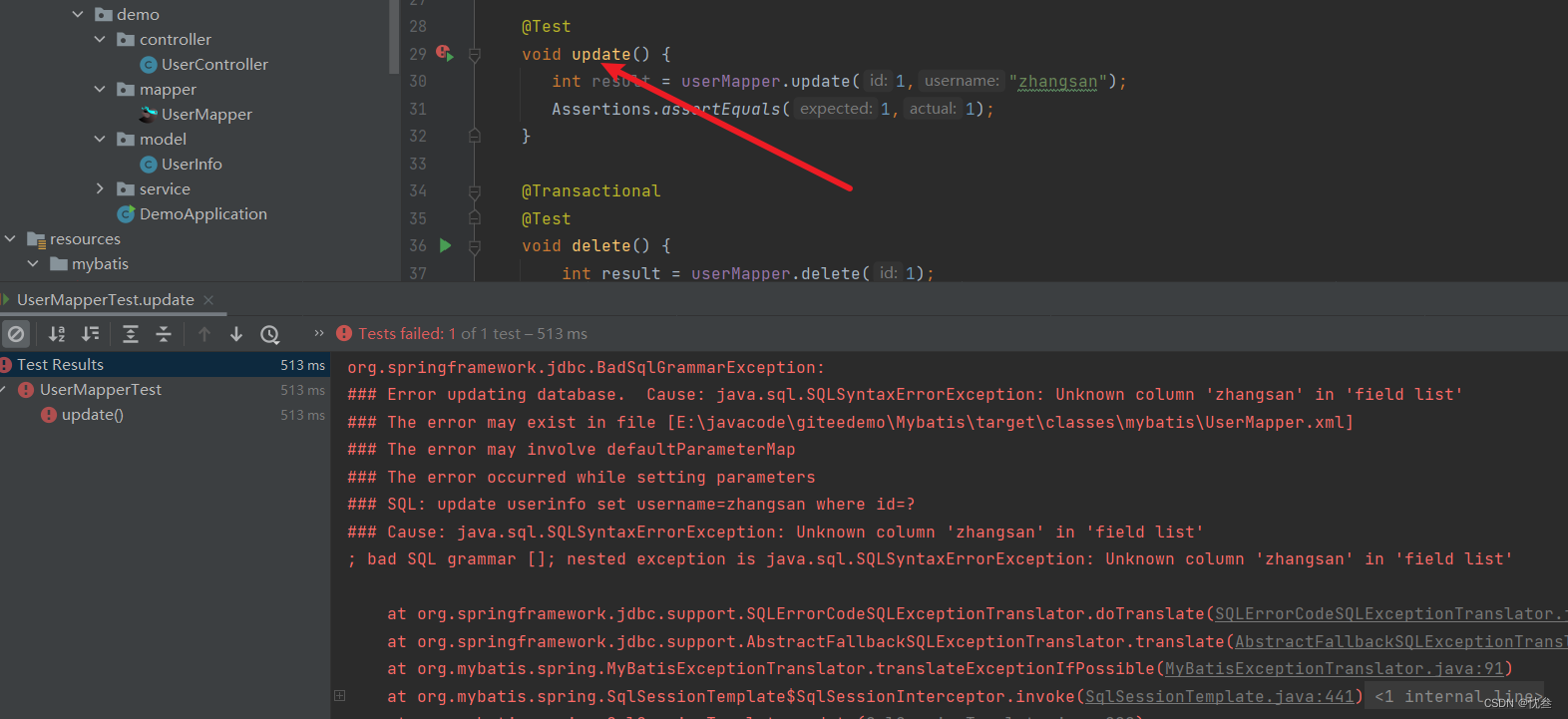Image resolution: width=1568 pixels, height=719 pixels.
Task: Expand the service package
Action: (x=100, y=188)
